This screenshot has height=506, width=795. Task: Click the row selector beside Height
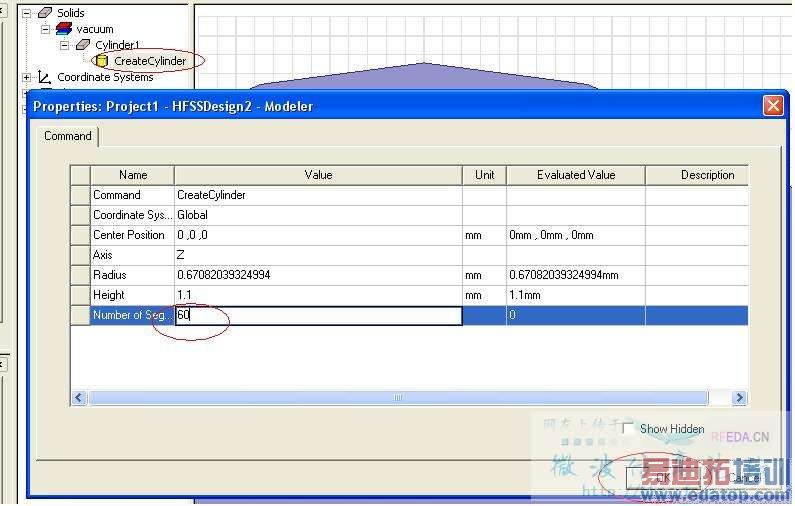click(80, 295)
